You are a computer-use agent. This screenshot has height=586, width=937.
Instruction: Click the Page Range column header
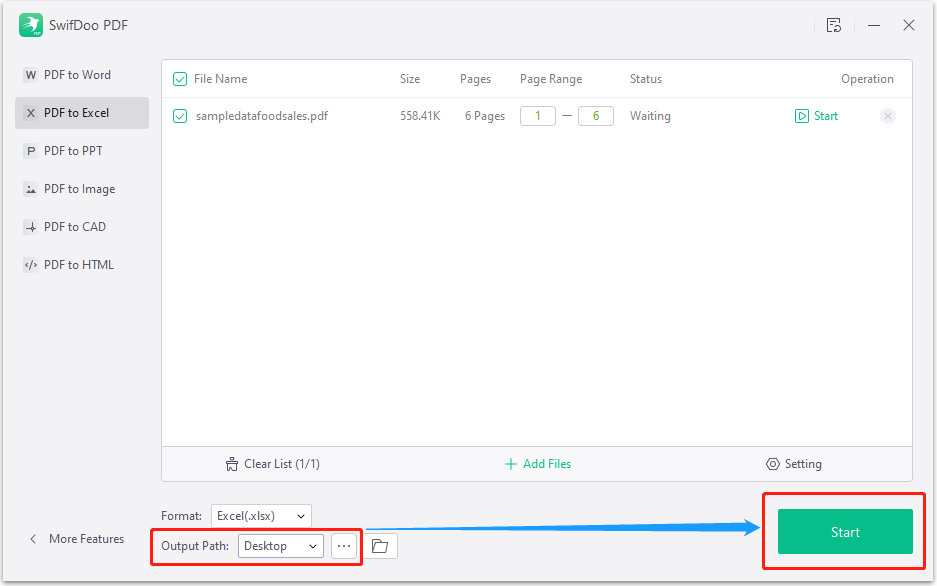tap(551, 79)
